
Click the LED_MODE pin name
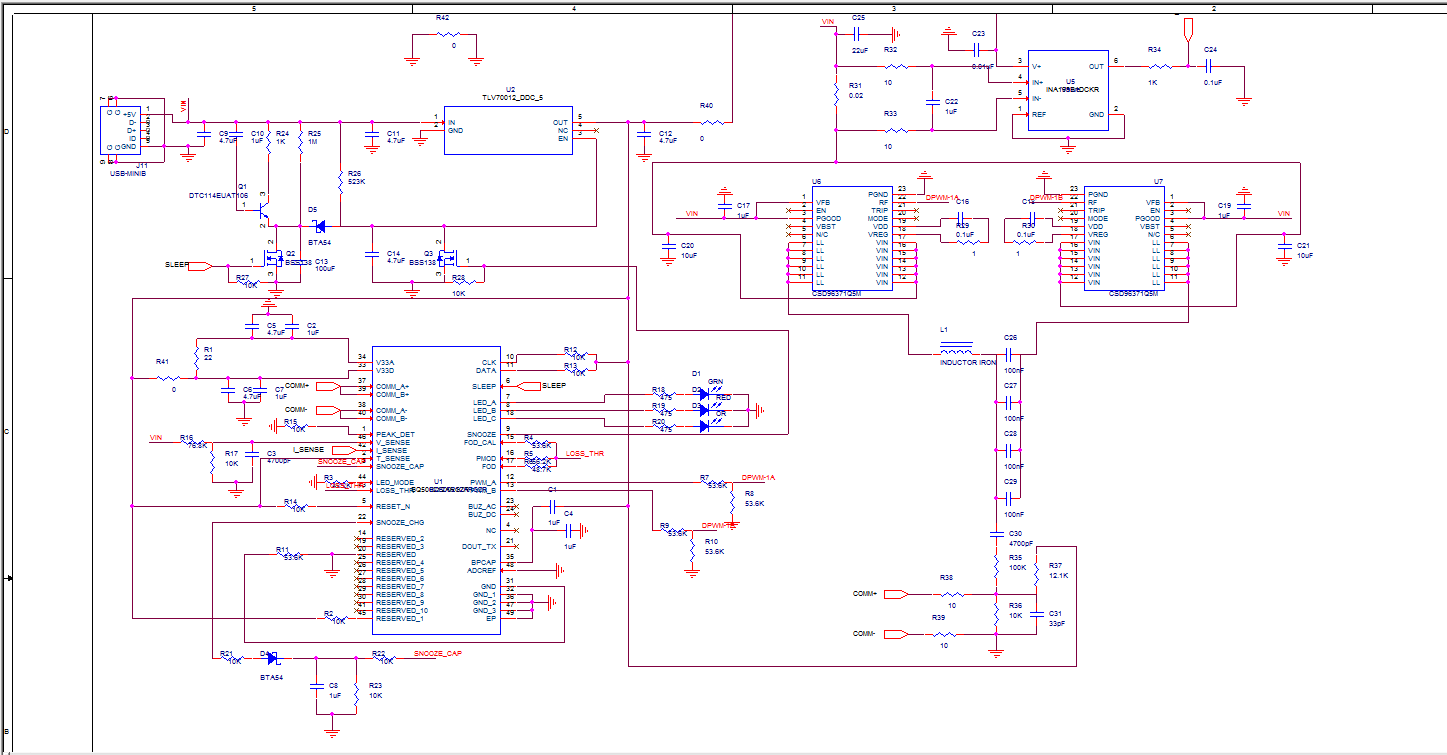[x=394, y=482]
